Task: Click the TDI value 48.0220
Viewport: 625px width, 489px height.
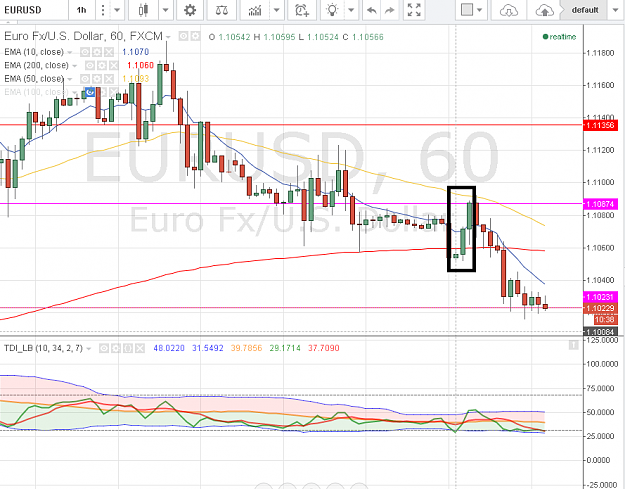Action: tap(169, 348)
